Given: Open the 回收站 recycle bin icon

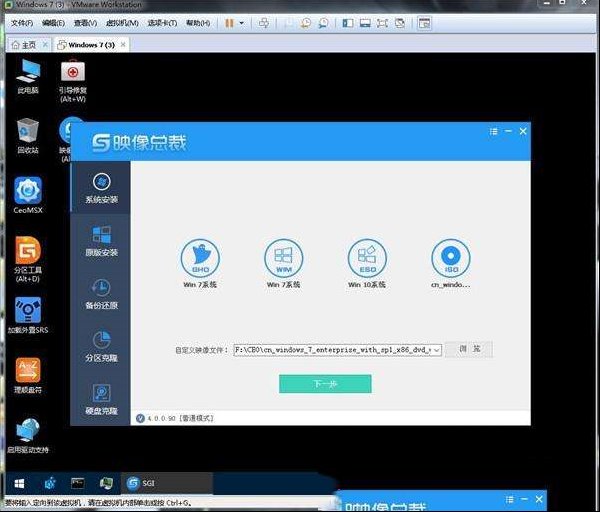Looking at the screenshot, I should [x=28, y=136].
